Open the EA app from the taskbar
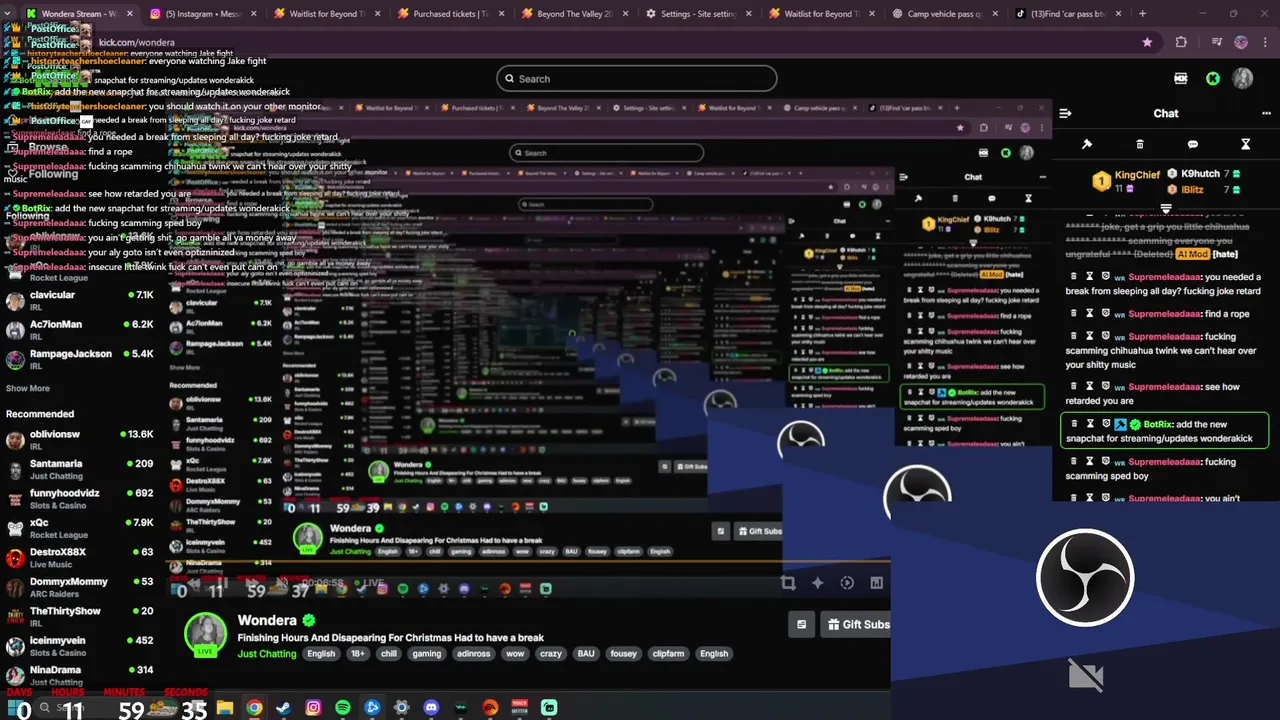The image size is (1280, 720). pyautogui.click(x=490, y=708)
